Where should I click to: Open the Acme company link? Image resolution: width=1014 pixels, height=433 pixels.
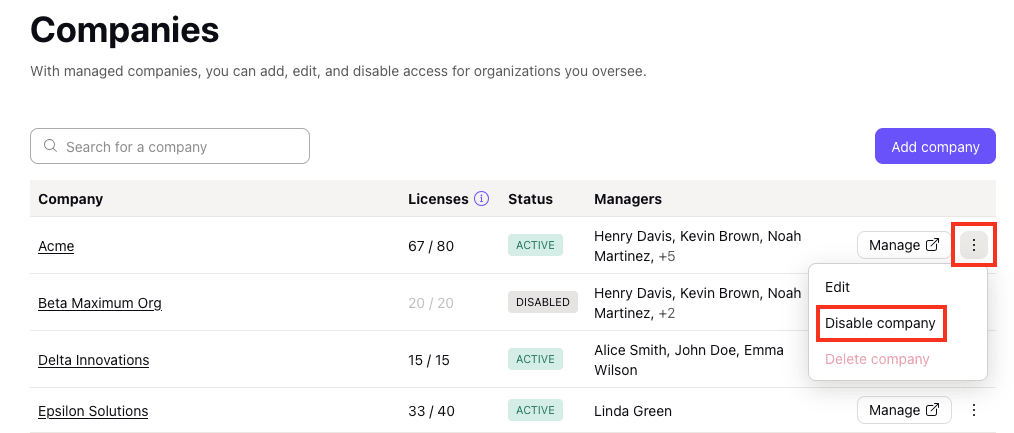pyautogui.click(x=56, y=246)
